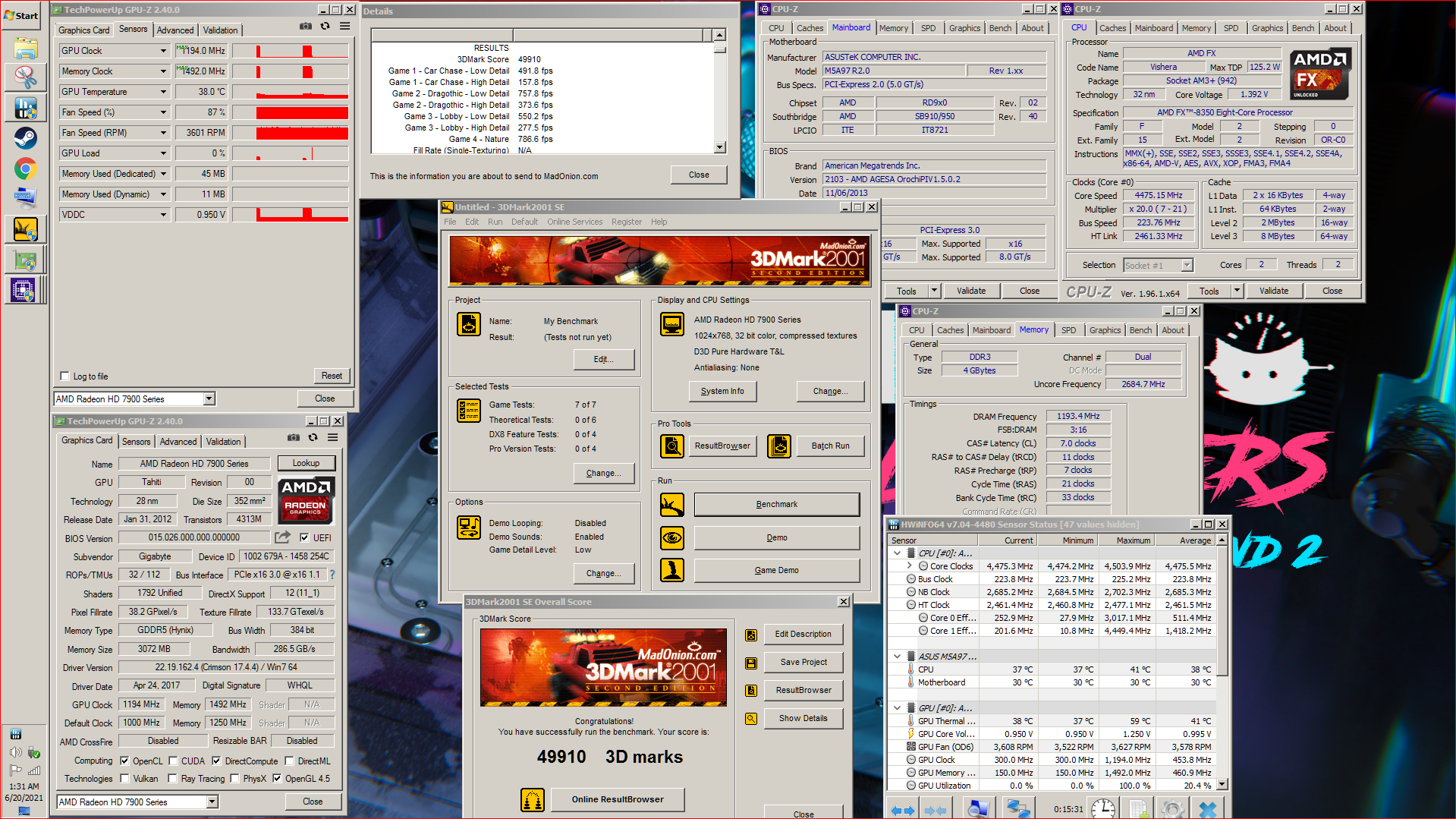Screen dimensions: 1456x819
Task: Click the refresh icon in GPU-Z Sensors window
Action: pos(325,27)
